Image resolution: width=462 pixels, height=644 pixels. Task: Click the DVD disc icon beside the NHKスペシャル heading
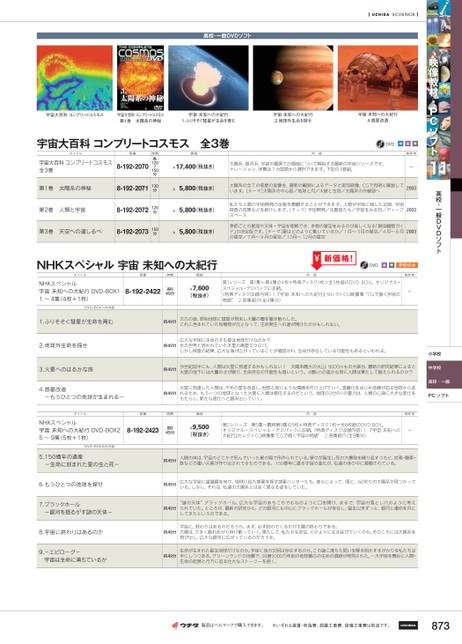[x=364, y=265]
